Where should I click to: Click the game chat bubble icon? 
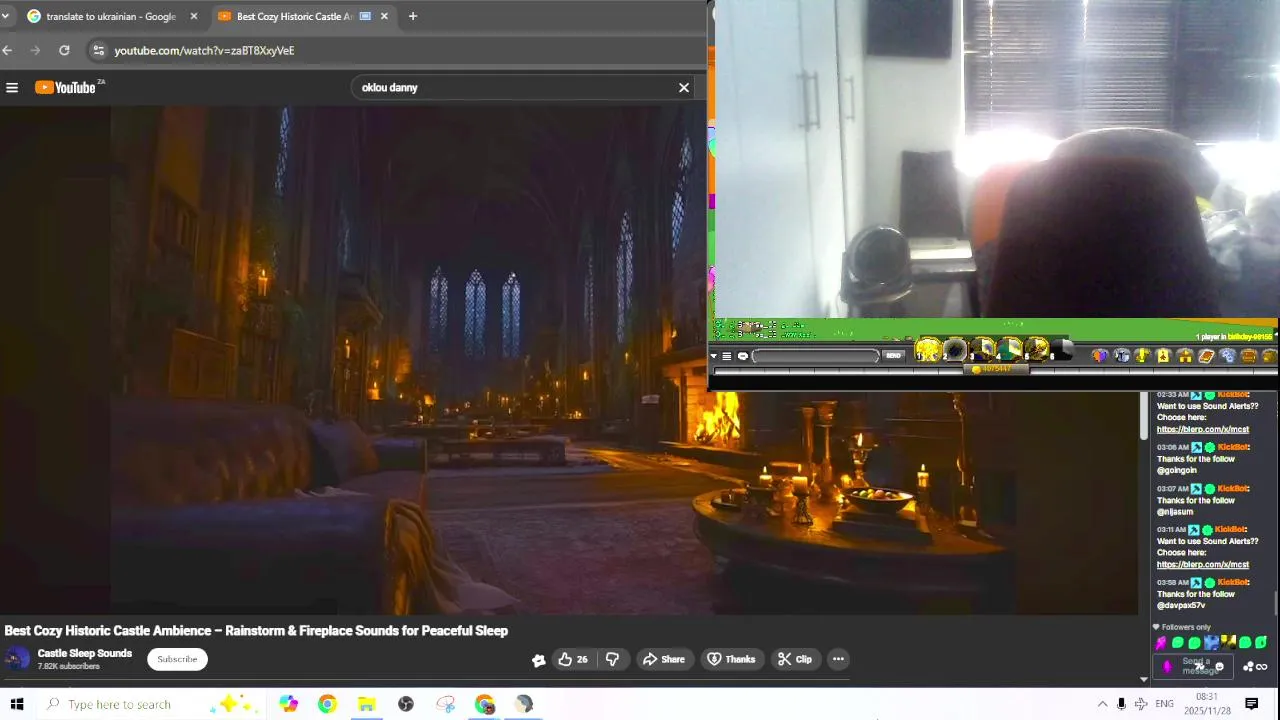coord(743,356)
